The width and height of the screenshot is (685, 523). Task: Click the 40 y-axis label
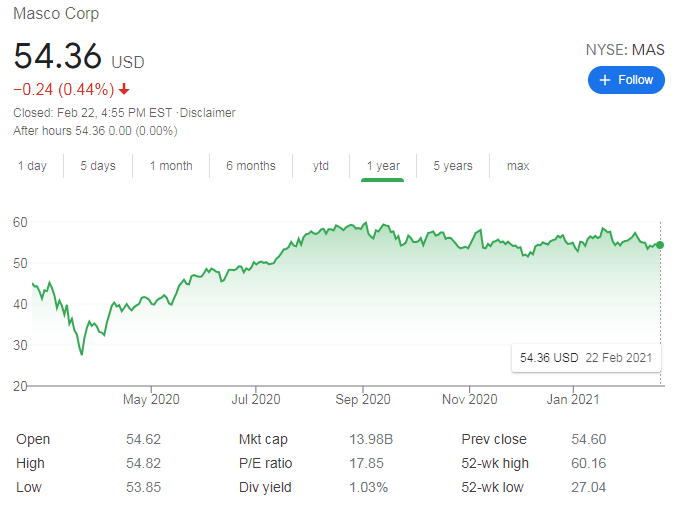[20, 305]
